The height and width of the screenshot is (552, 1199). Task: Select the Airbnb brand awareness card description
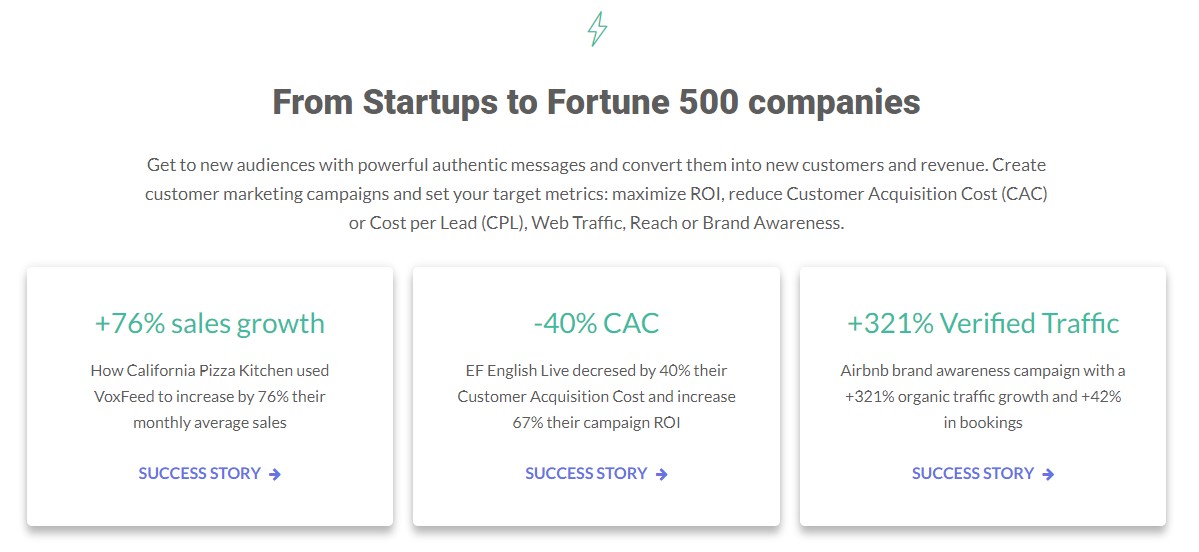click(983, 397)
